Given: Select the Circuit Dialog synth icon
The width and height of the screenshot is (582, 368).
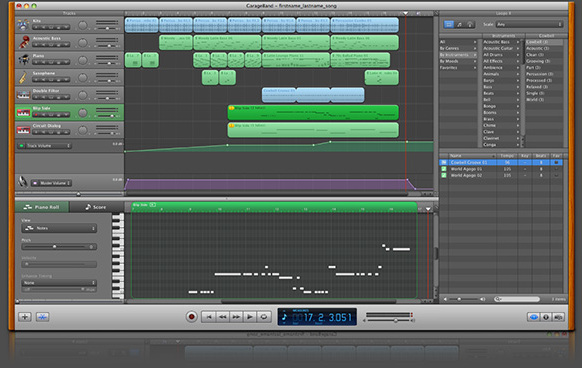Looking at the screenshot, I should click(23, 130).
